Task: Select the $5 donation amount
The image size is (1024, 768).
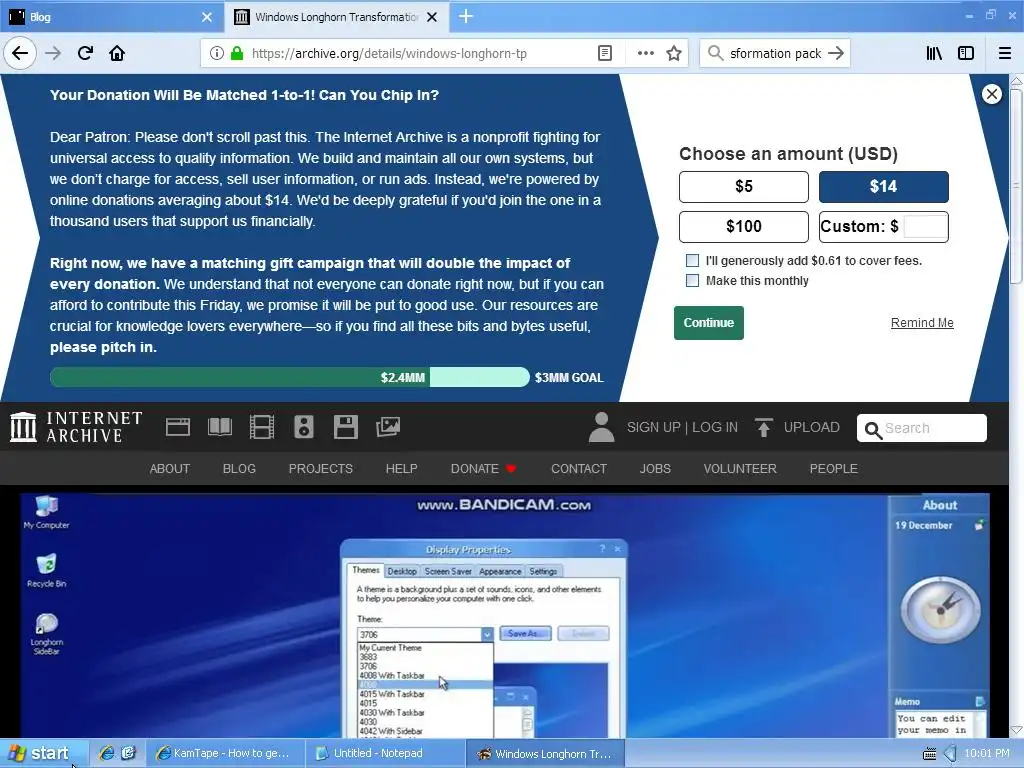Action: 744,187
